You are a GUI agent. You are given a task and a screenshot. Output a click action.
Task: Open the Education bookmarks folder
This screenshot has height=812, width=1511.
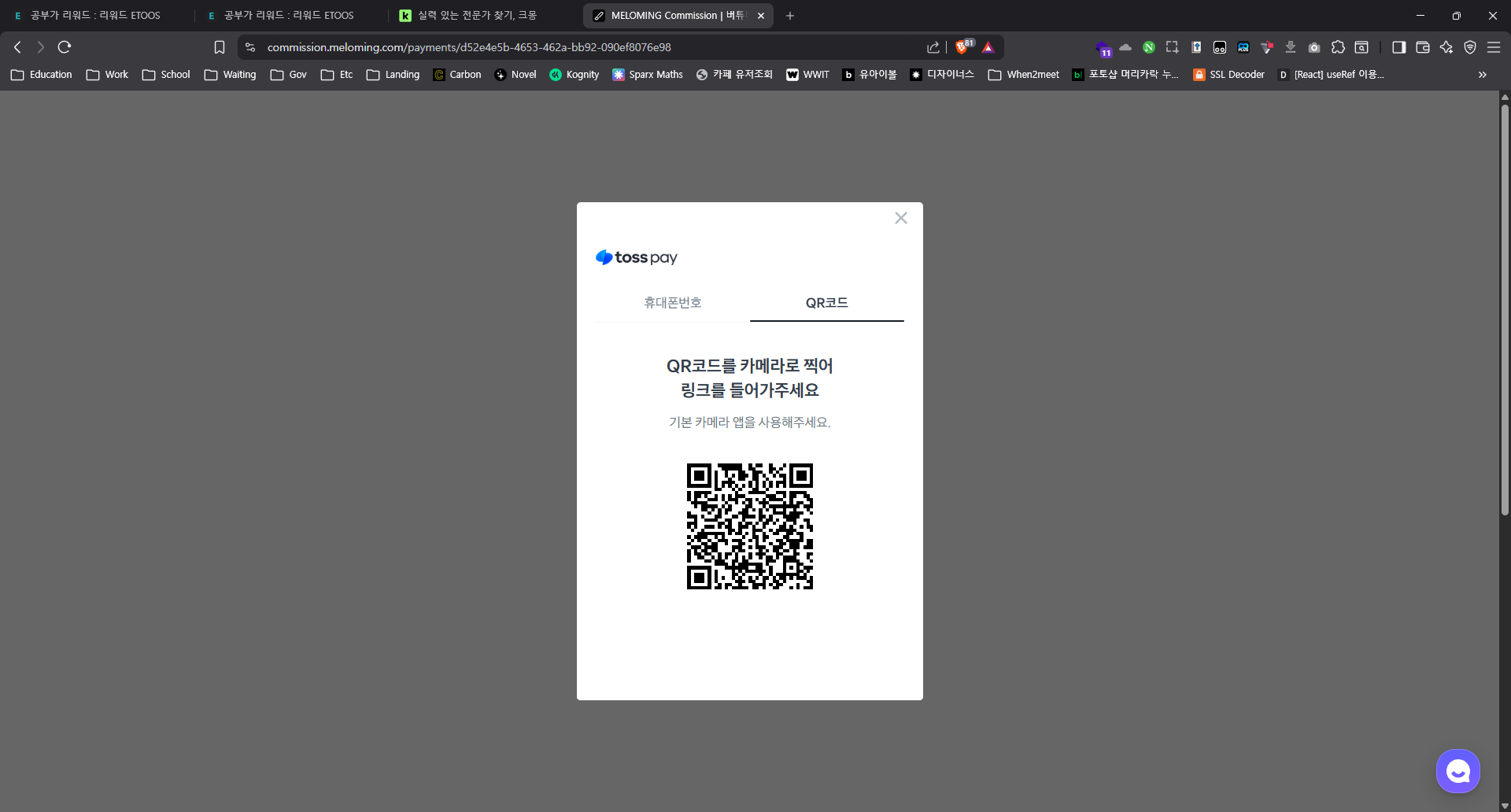click(x=42, y=75)
